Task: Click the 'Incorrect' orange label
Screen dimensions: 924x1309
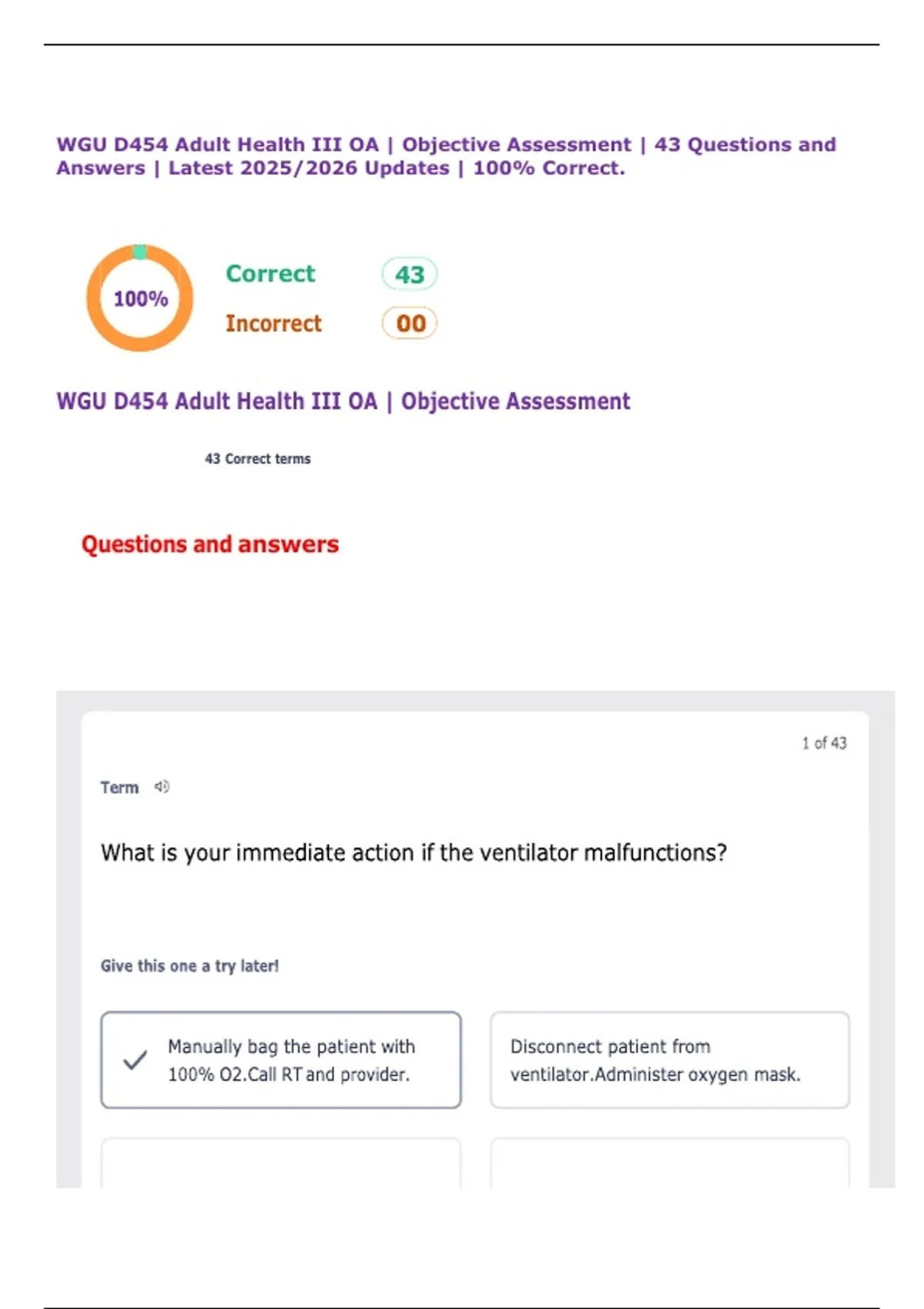Action: (x=273, y=323)
